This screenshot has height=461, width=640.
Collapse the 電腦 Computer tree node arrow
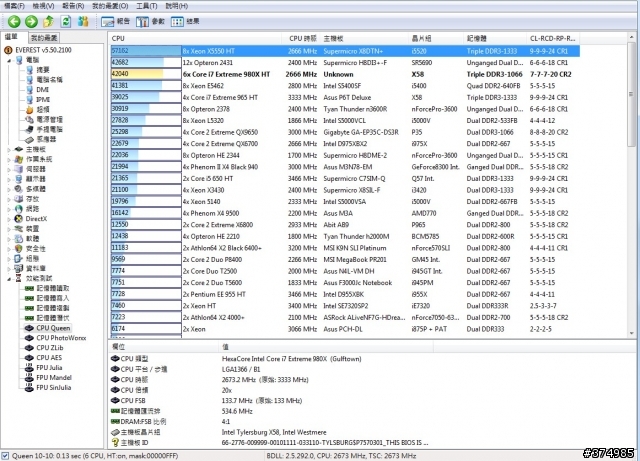click(x=9, y=60)
